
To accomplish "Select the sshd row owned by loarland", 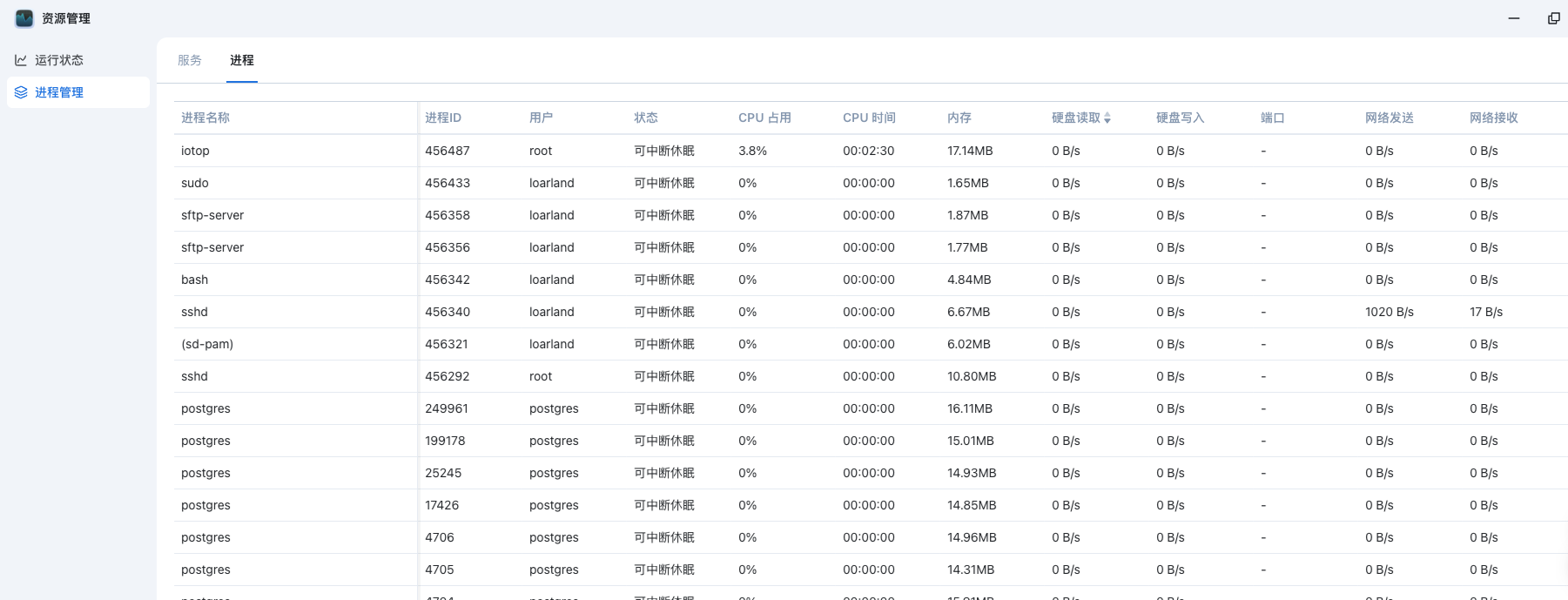I will [871, 312].
